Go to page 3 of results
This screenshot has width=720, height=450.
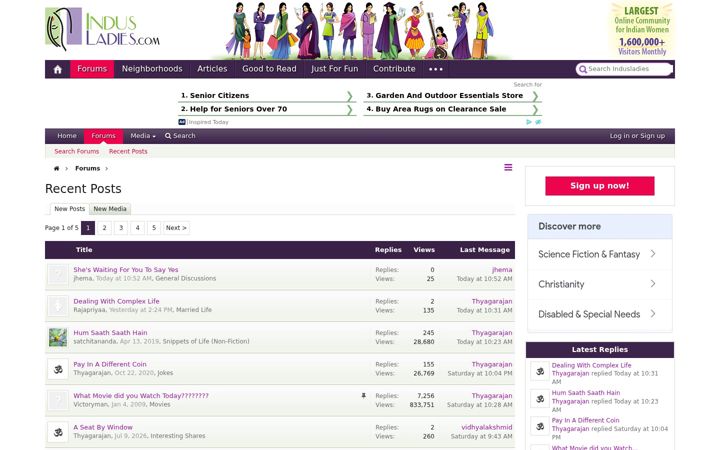coord(121,228)
